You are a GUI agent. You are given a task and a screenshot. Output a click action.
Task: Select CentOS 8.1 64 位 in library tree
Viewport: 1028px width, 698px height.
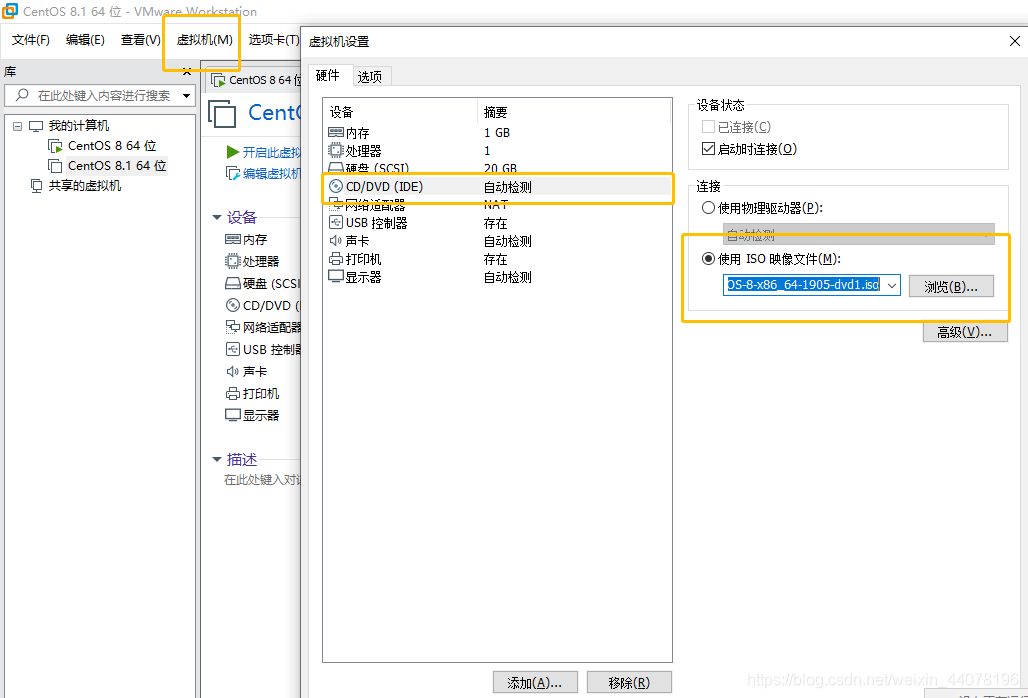pos(117,166)
